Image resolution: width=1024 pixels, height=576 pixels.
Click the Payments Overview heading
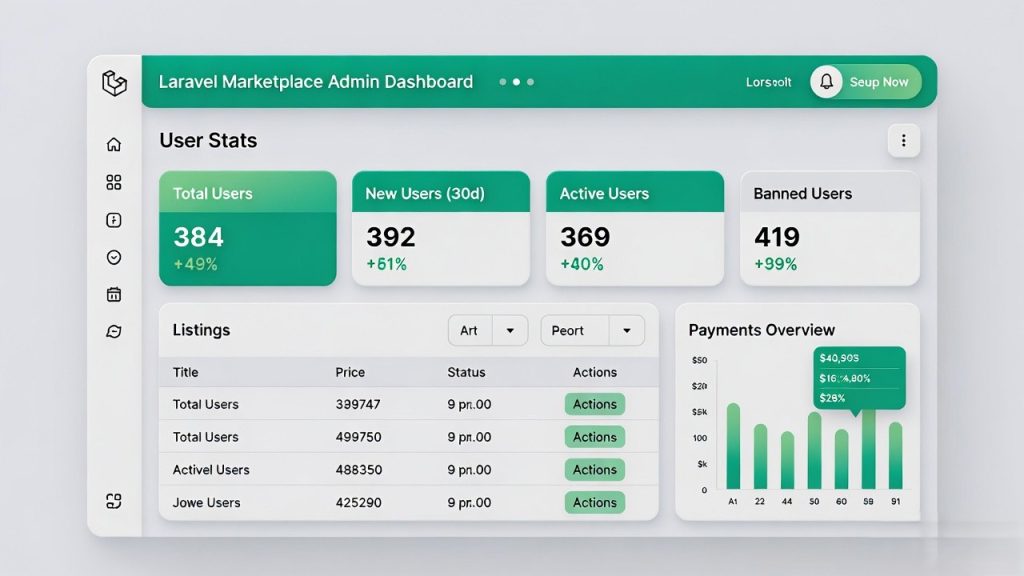click(x=761, y=330)
